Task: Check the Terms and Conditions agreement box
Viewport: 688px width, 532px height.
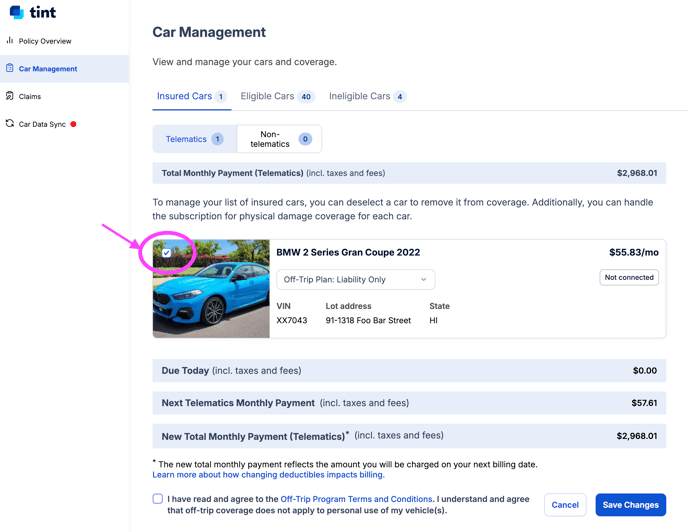Action: tap(158, 499)
